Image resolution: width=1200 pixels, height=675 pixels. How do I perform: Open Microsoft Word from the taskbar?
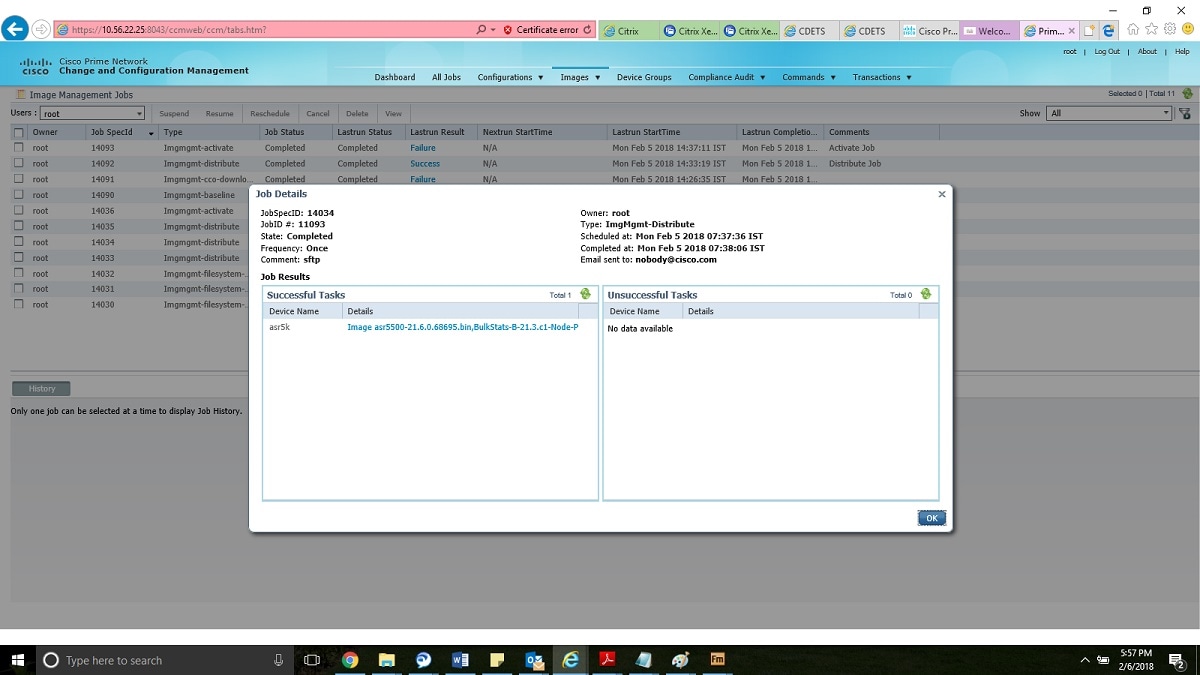(x=461, y=660)
